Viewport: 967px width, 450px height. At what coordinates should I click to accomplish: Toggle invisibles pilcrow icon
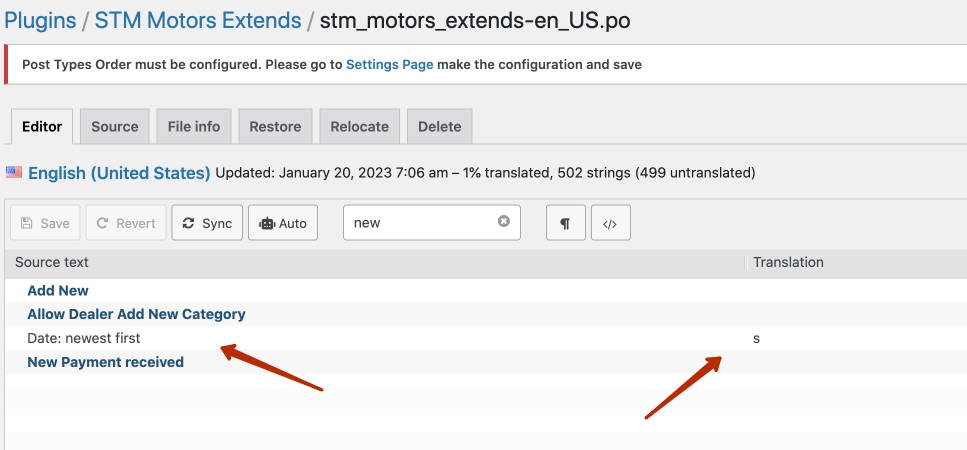click(x=565, y=223)
